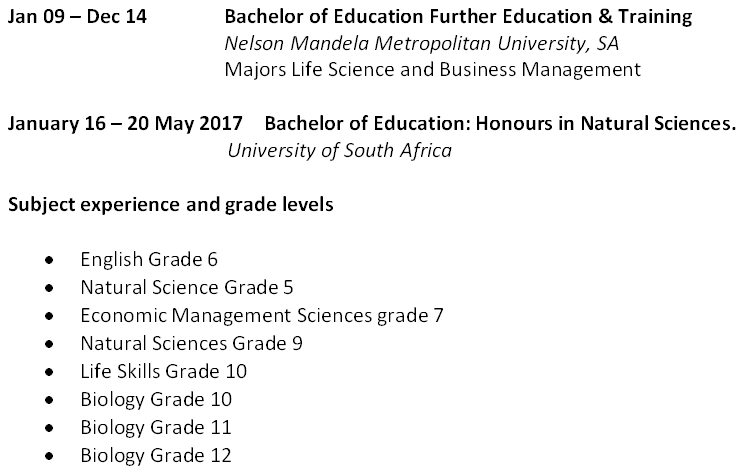
Task: Click the 'Biology Grade 11' list item
Action: point(156,427)
